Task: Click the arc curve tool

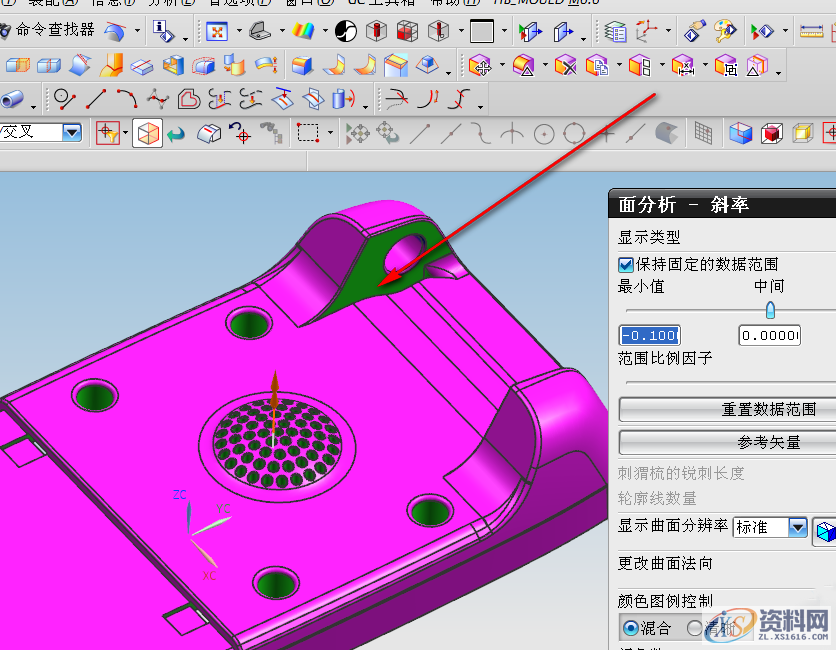Action: point(127,99)
